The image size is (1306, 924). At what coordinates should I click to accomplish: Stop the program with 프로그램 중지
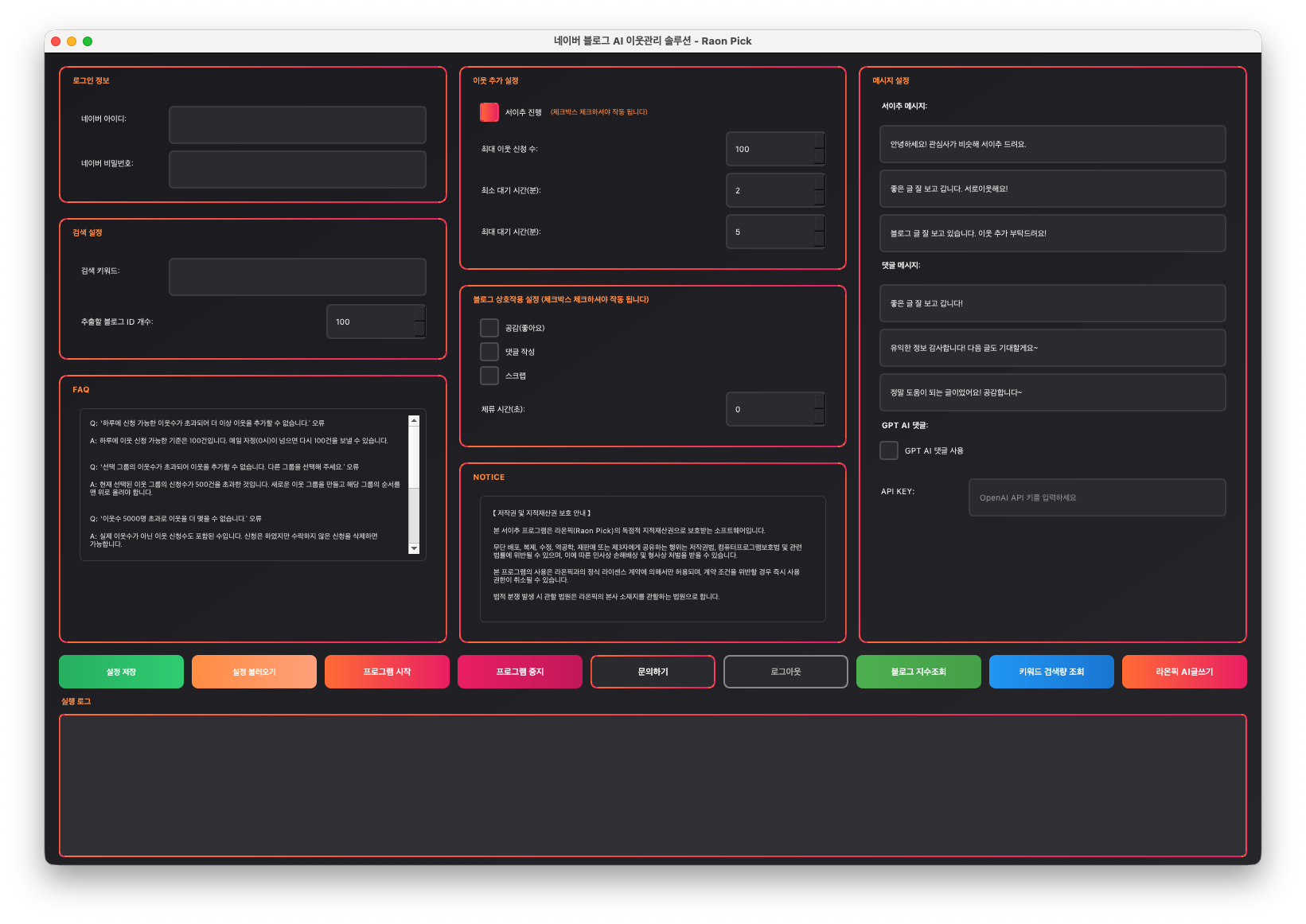pos(520,672)
